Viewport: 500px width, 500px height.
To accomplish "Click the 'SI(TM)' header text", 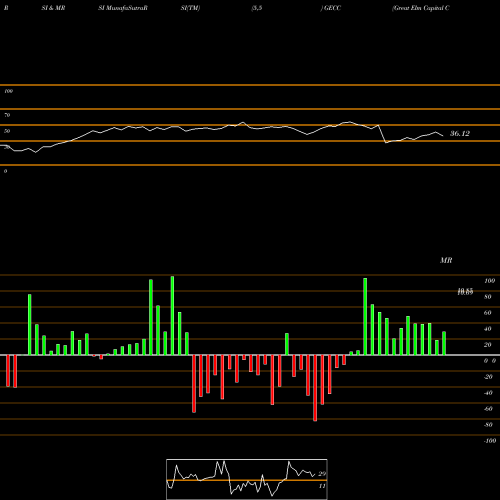I will tap(190, 8).
